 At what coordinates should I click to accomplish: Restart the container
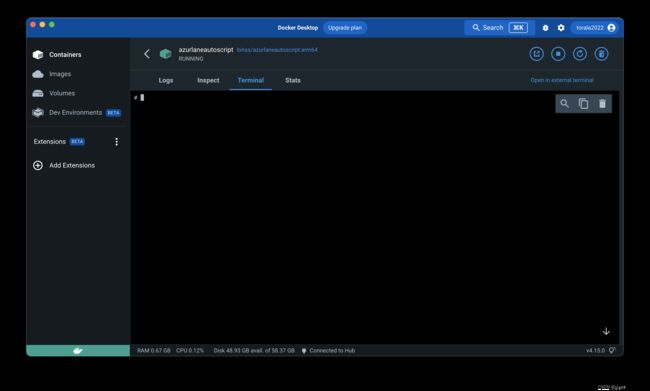point(580,54)
